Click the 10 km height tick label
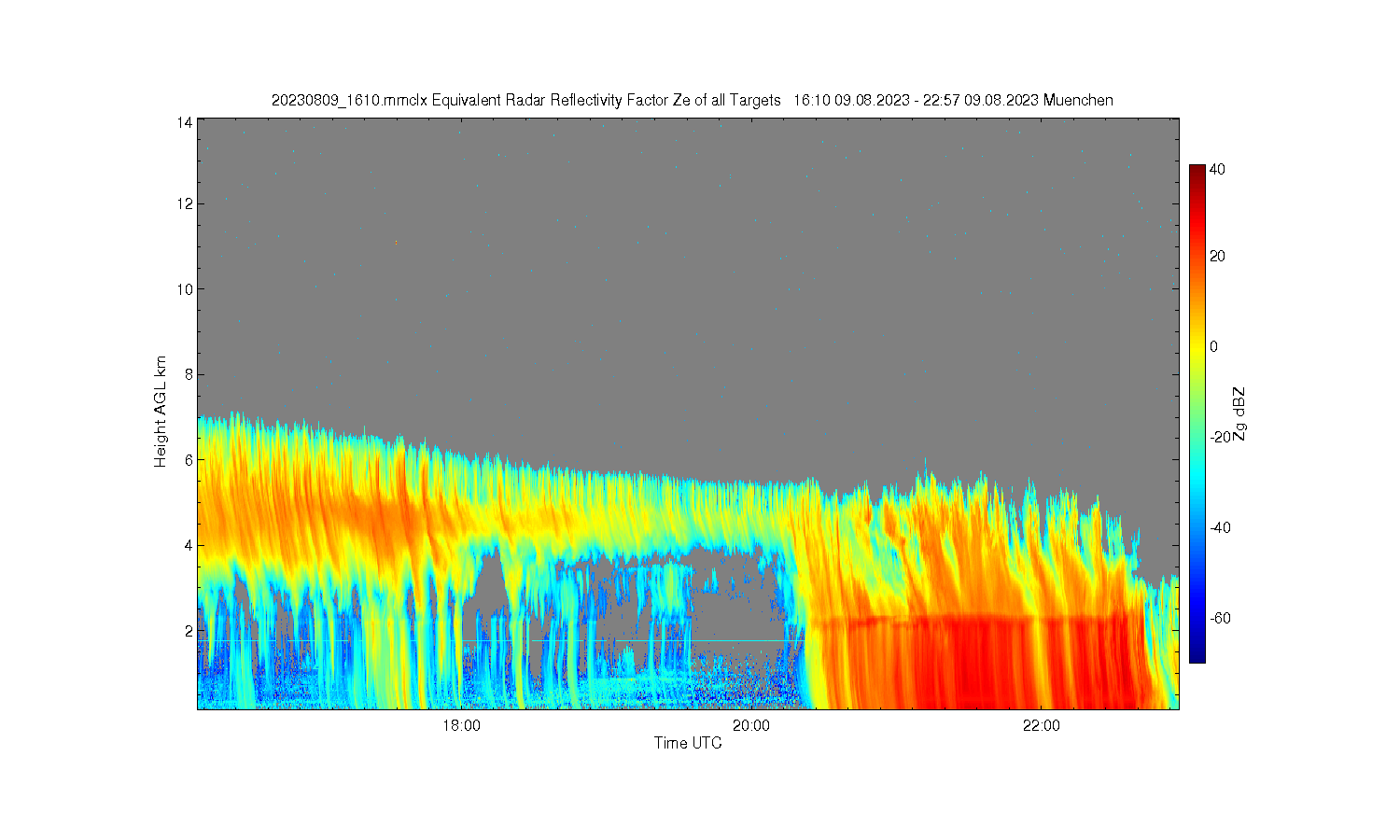Viewport: 1400px width, 840px height. (x=185, y=289)
